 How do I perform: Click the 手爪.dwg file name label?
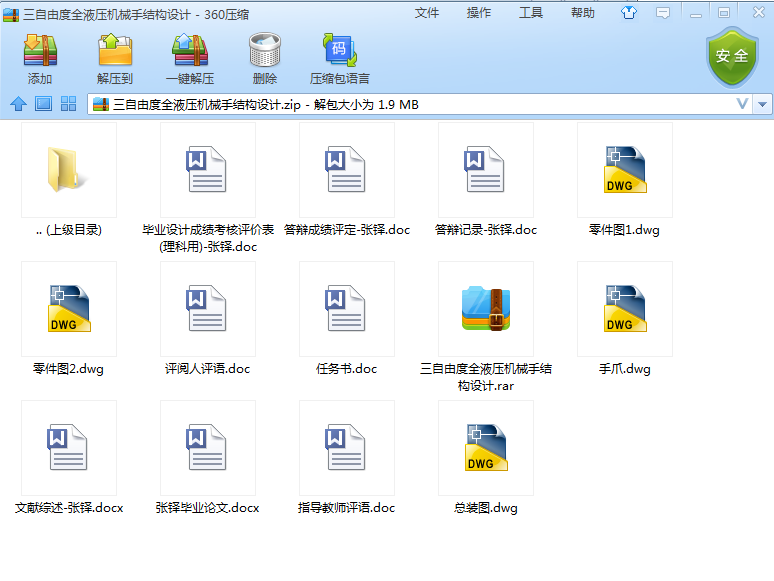pos(625,369)
